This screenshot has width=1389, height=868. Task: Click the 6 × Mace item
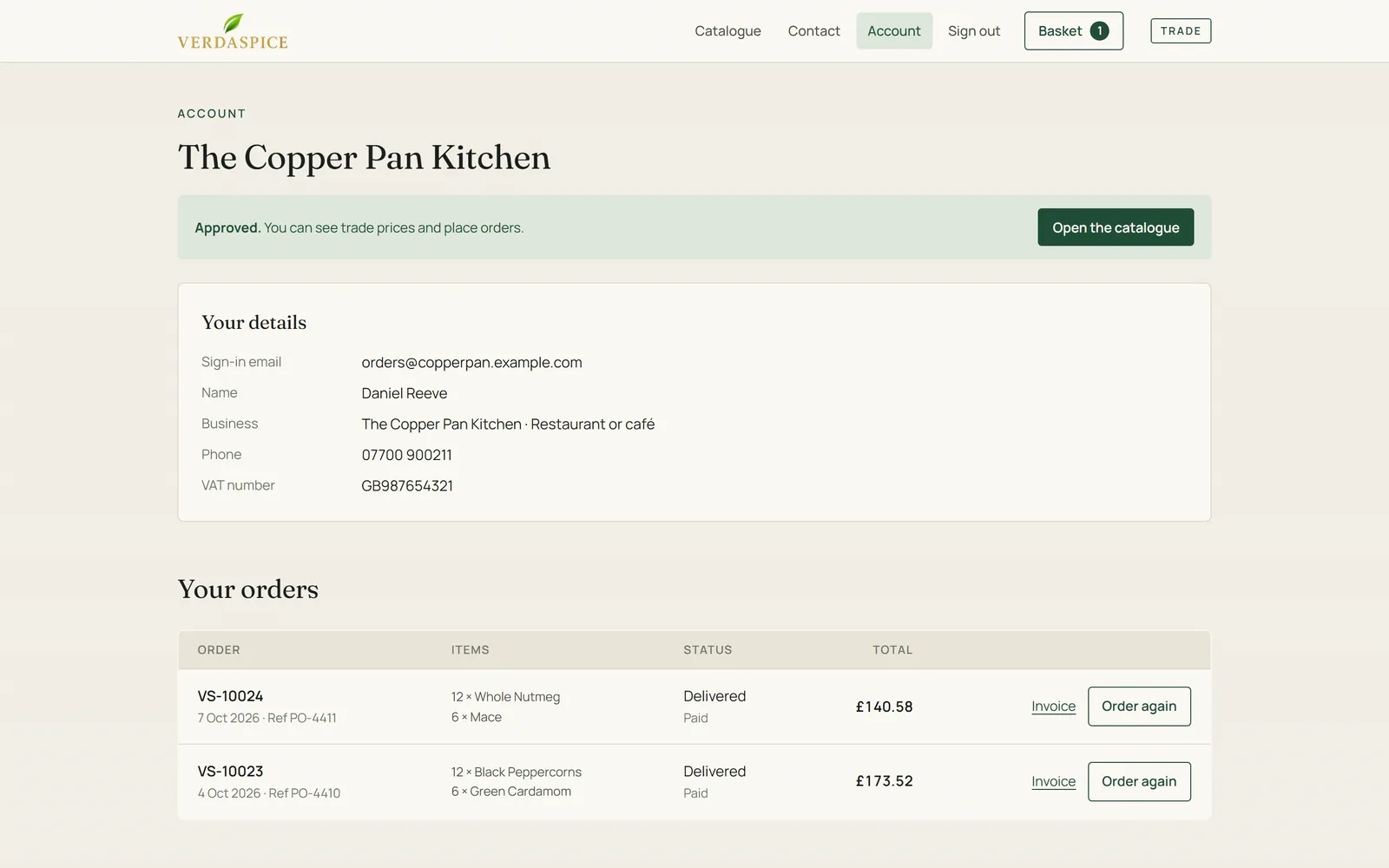tap(476, 717)
